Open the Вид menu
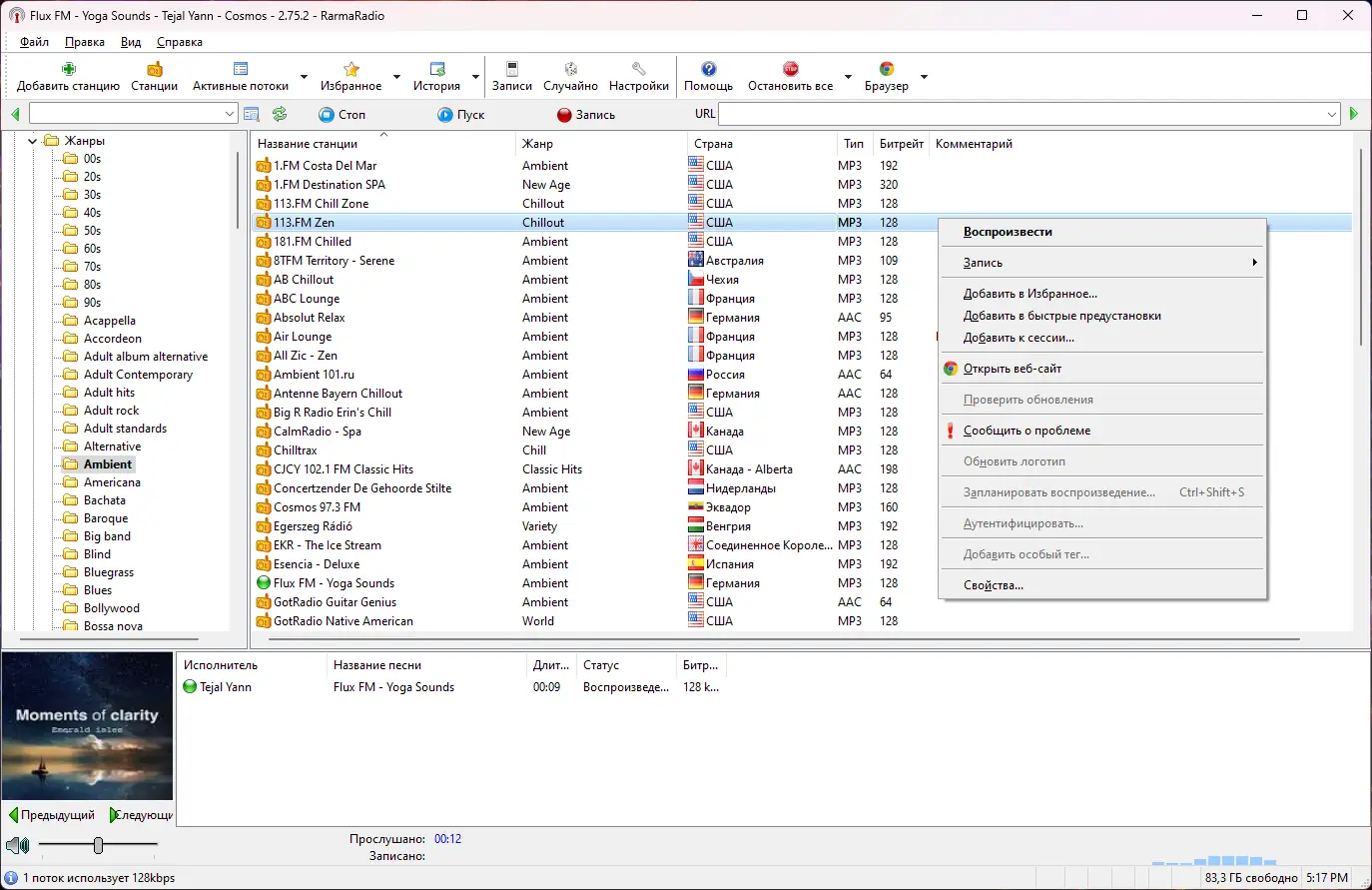The width and height of the screenshot is (1372, 890). 131,42
